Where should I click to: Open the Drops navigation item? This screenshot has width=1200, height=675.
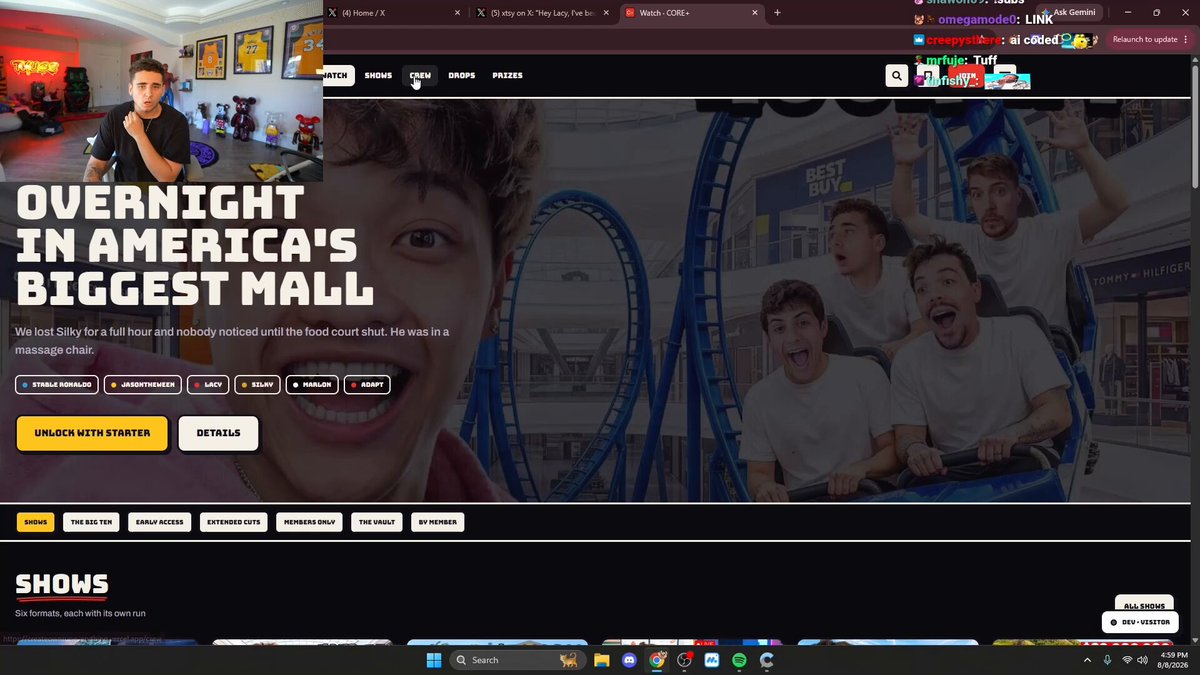[x=462, y=76]
